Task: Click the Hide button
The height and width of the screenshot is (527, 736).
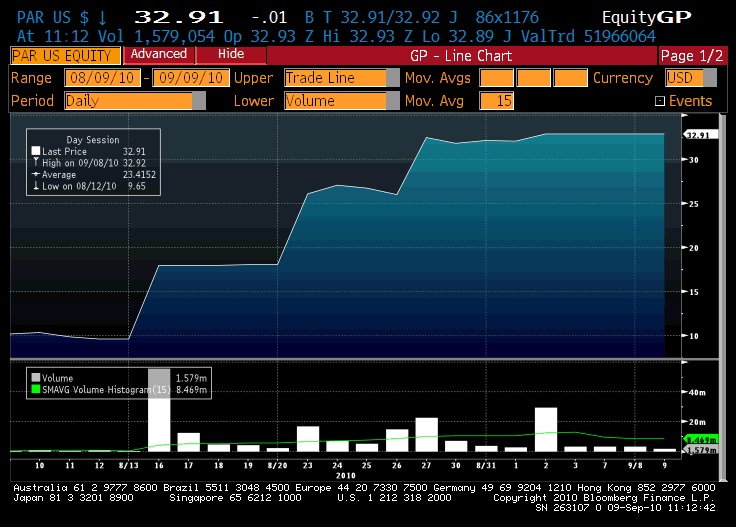Action: 231,54
